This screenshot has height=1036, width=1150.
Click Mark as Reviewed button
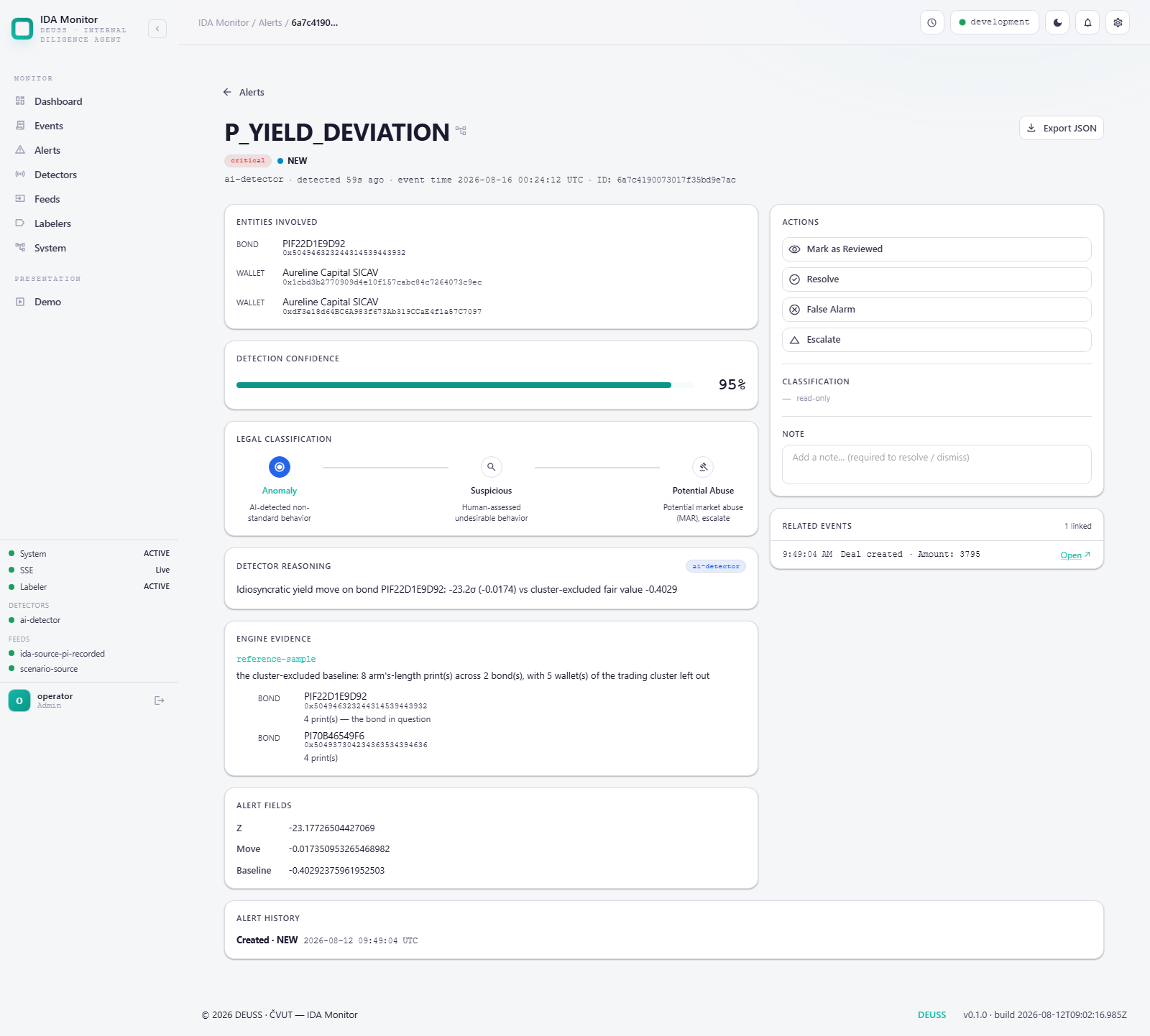[x=937, y=249]
